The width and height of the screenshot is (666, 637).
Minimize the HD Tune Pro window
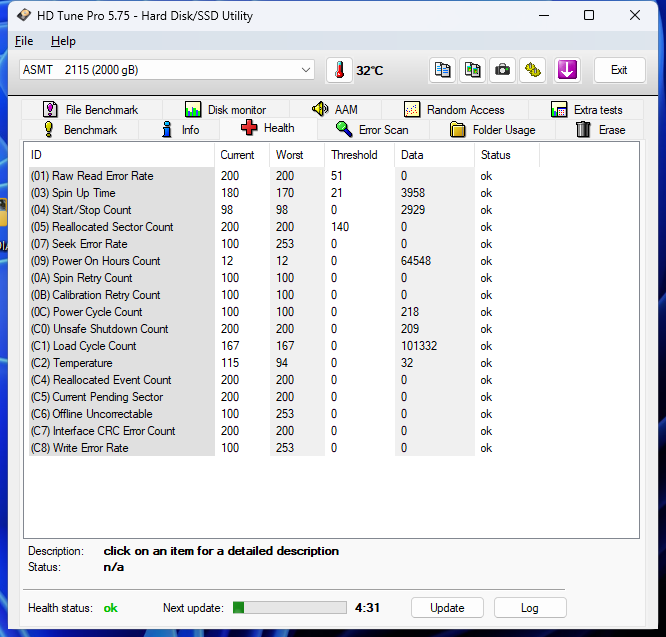544,16
